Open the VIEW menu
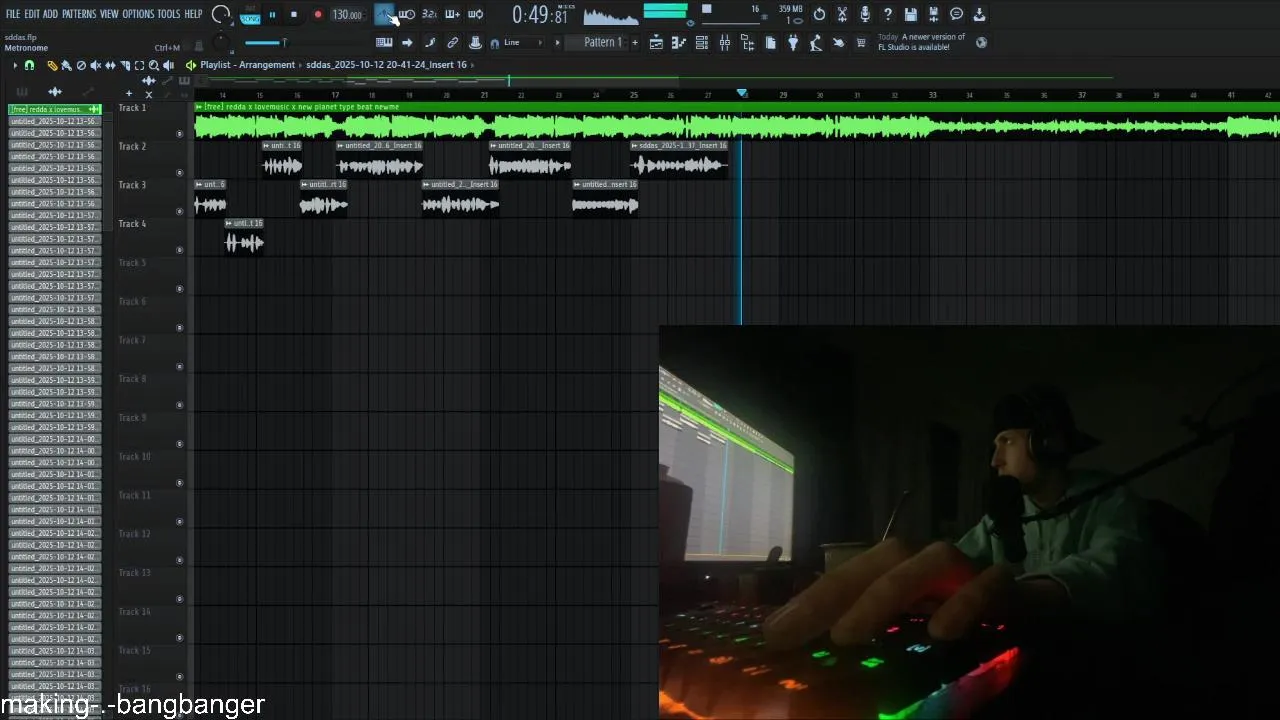This screenshot has height=720, width=1280. [109, 14]
